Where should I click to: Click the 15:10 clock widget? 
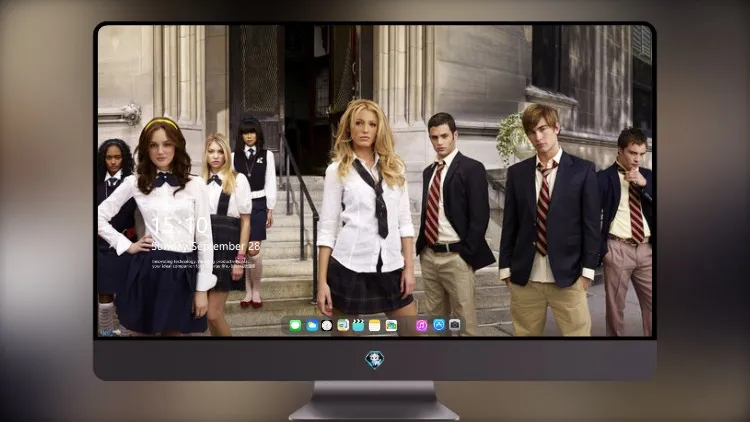[179, 225]
